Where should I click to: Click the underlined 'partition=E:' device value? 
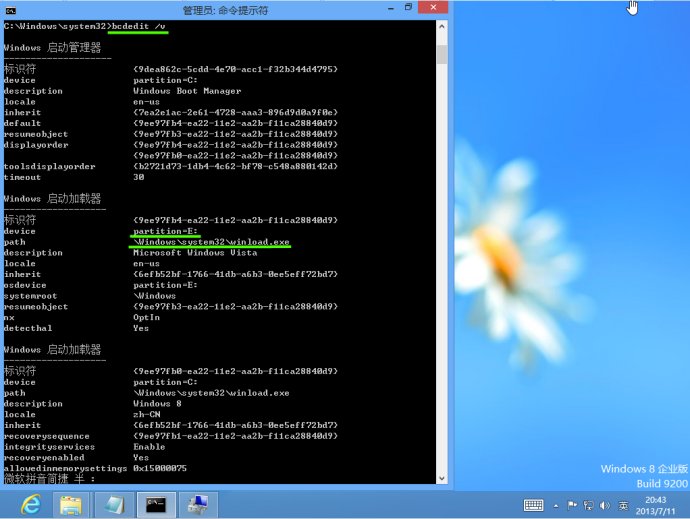pyautogui.click(x=165, y=231)
